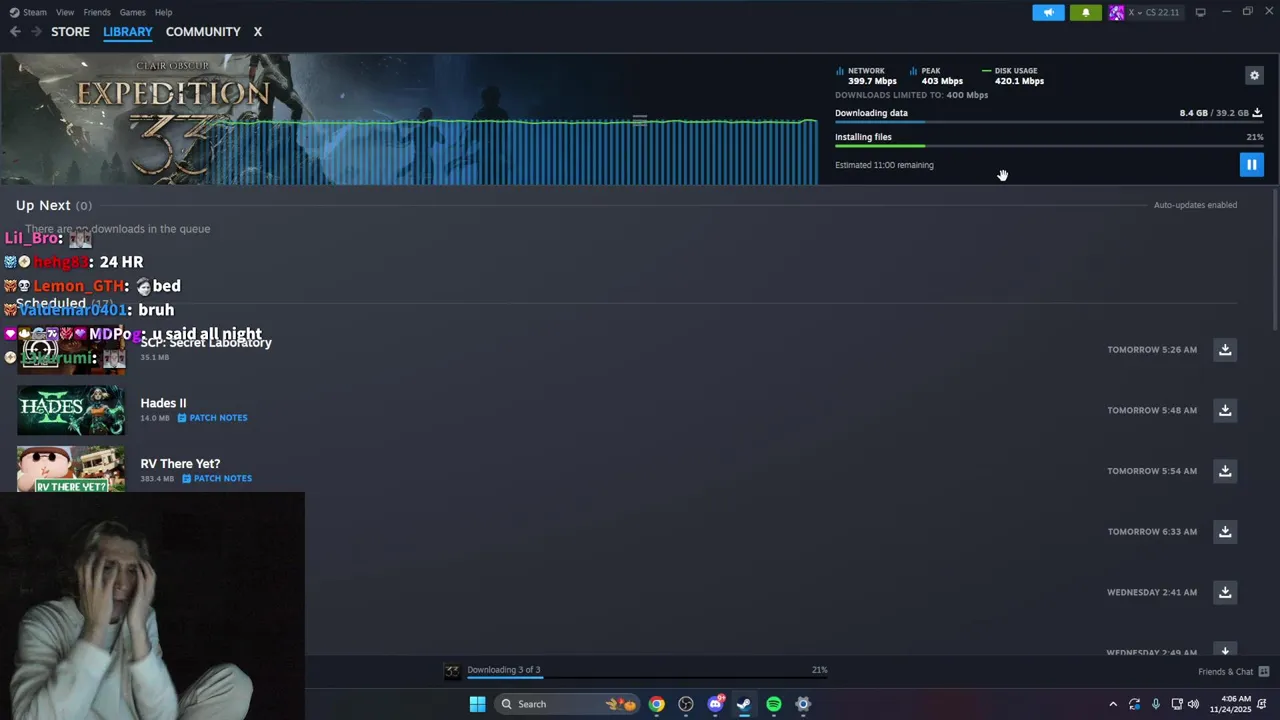Open Hades II PATCH NOTES link

(213, 418)
